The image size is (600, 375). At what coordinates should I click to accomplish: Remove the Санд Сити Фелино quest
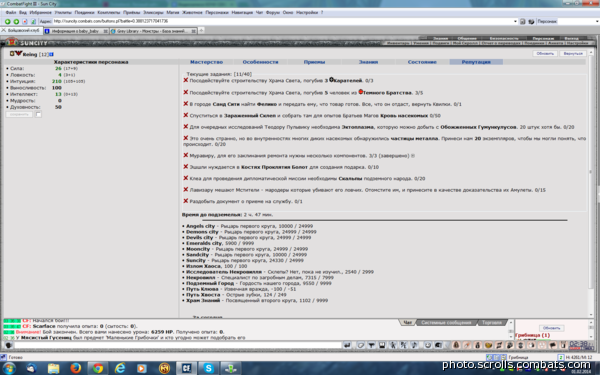(186, 104)
